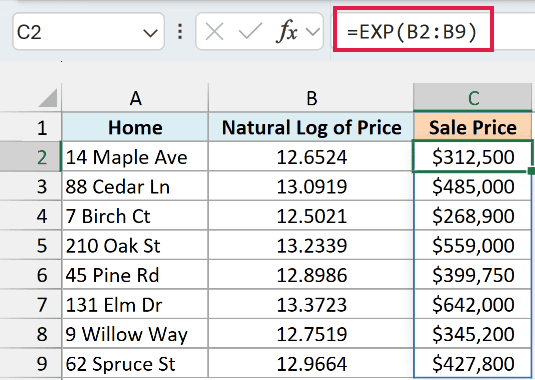This screenshot has width=535, height=380.
Task: Select cell with value 13.3723
Action: pos(311,304)
